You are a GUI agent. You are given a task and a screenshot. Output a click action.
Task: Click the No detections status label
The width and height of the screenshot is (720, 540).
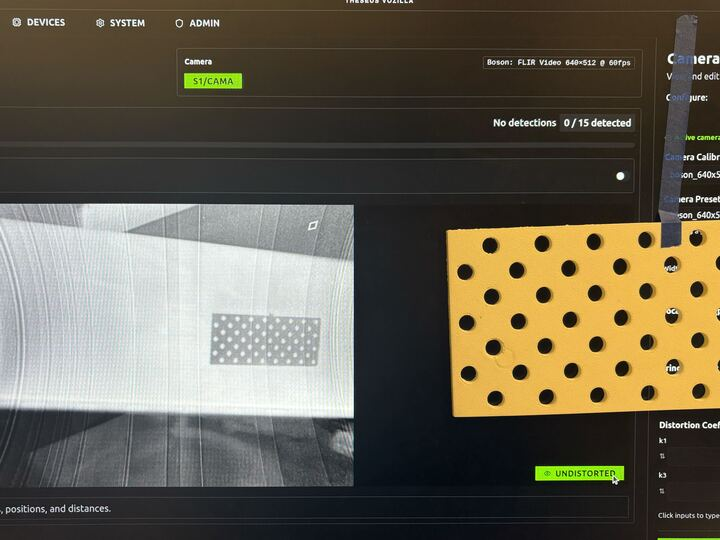pos(524,123)
